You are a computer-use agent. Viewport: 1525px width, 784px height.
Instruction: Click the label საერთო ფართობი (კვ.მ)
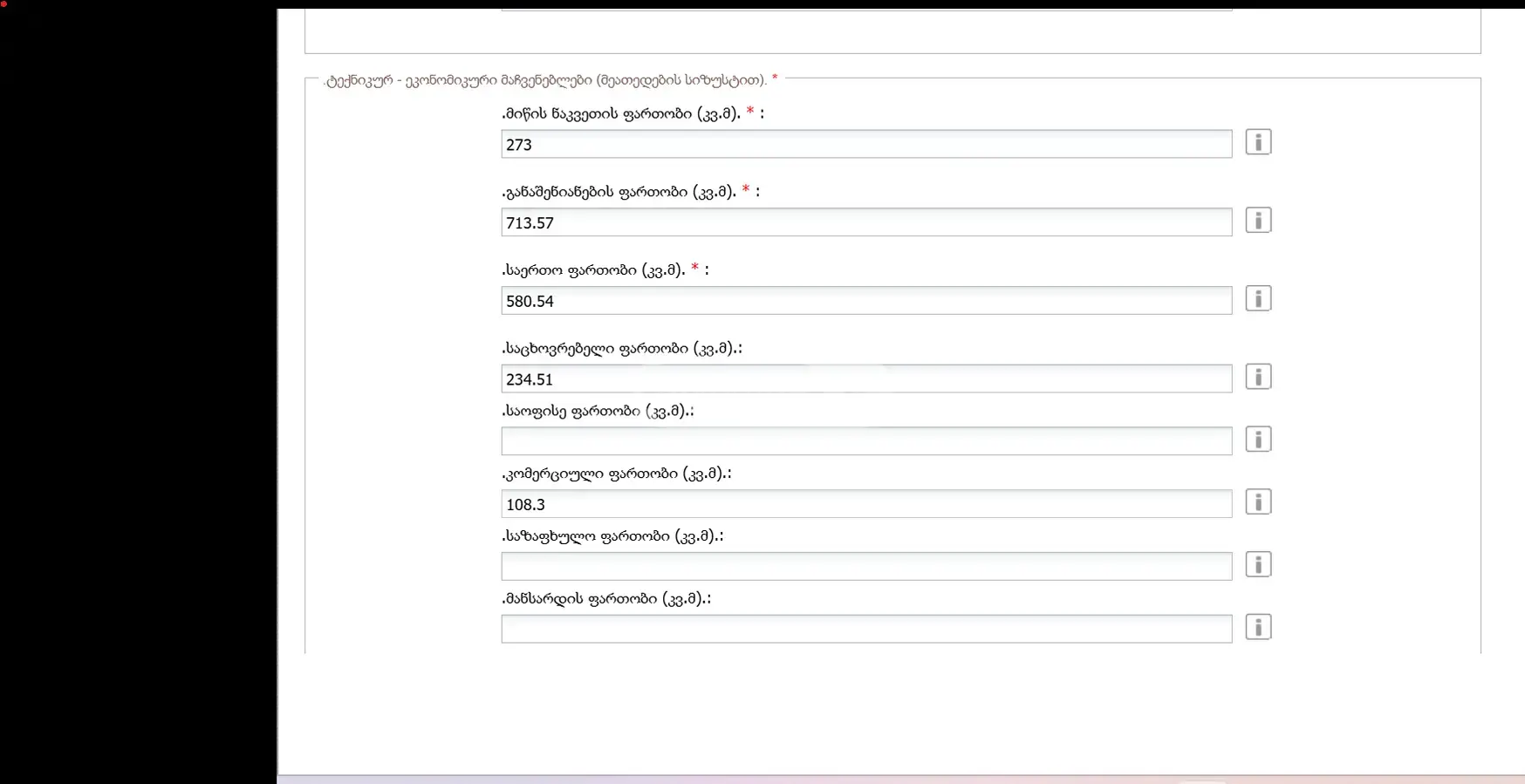(594, 270)
